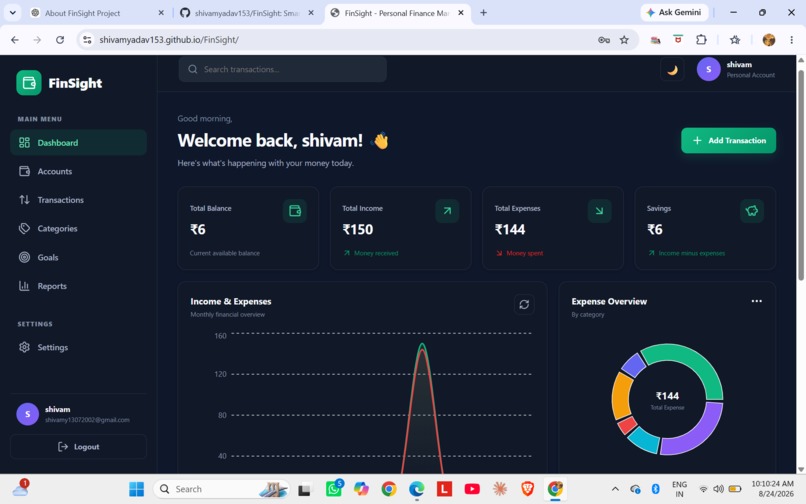Image resolution: width=806 pixels, height=504 pixels.
Task: Click the Total Expenses down-arrow icon
Action: pyautogui.click(x=599, y=211)
